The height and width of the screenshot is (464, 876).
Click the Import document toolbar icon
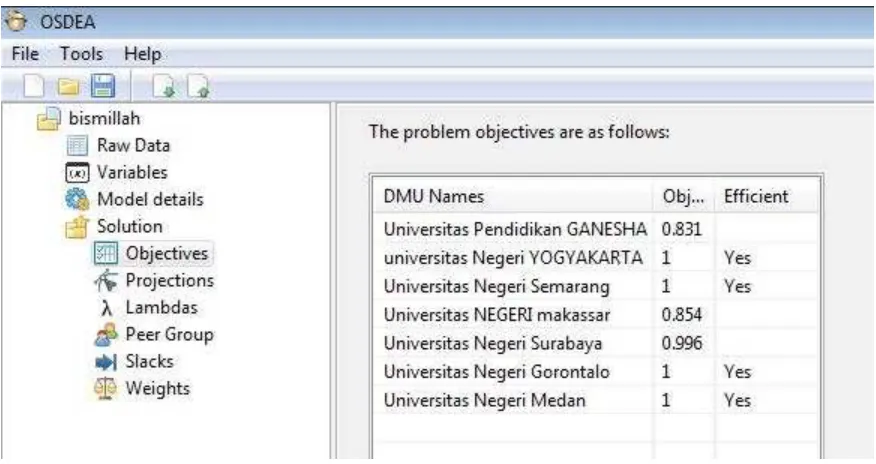[164, 87]
